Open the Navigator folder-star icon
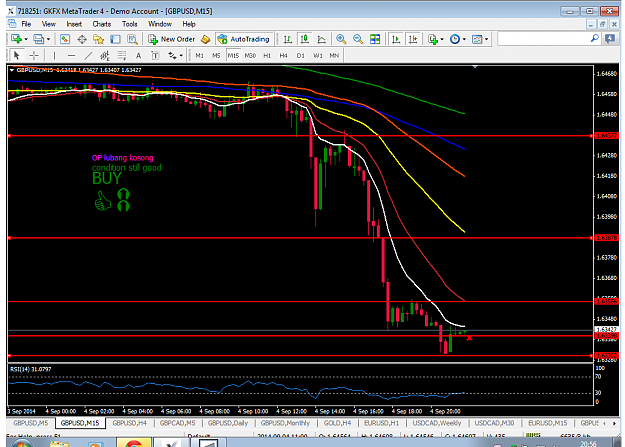Viewport: 625px width, 447px height. [98, 39]
